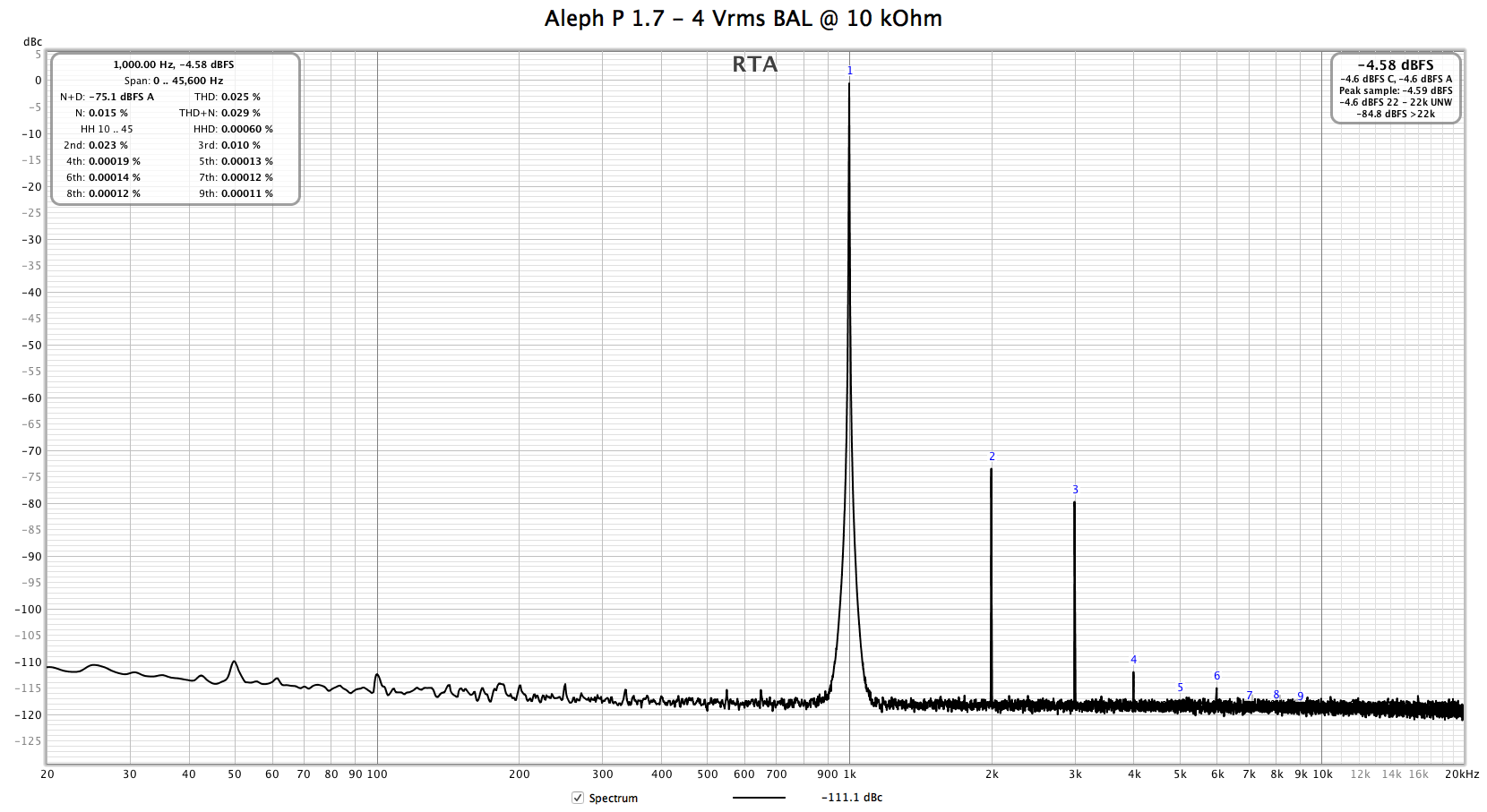Screen dimensions: 1487x812
Task: Click harmonic marker 6 at 6k
Action: [1216, 676]
